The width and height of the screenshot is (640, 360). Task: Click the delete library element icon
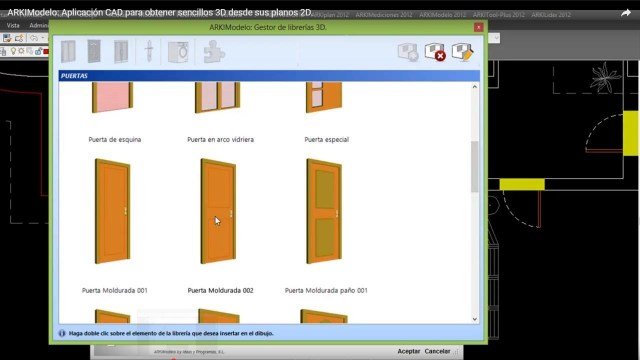click(x=435, y=52)
